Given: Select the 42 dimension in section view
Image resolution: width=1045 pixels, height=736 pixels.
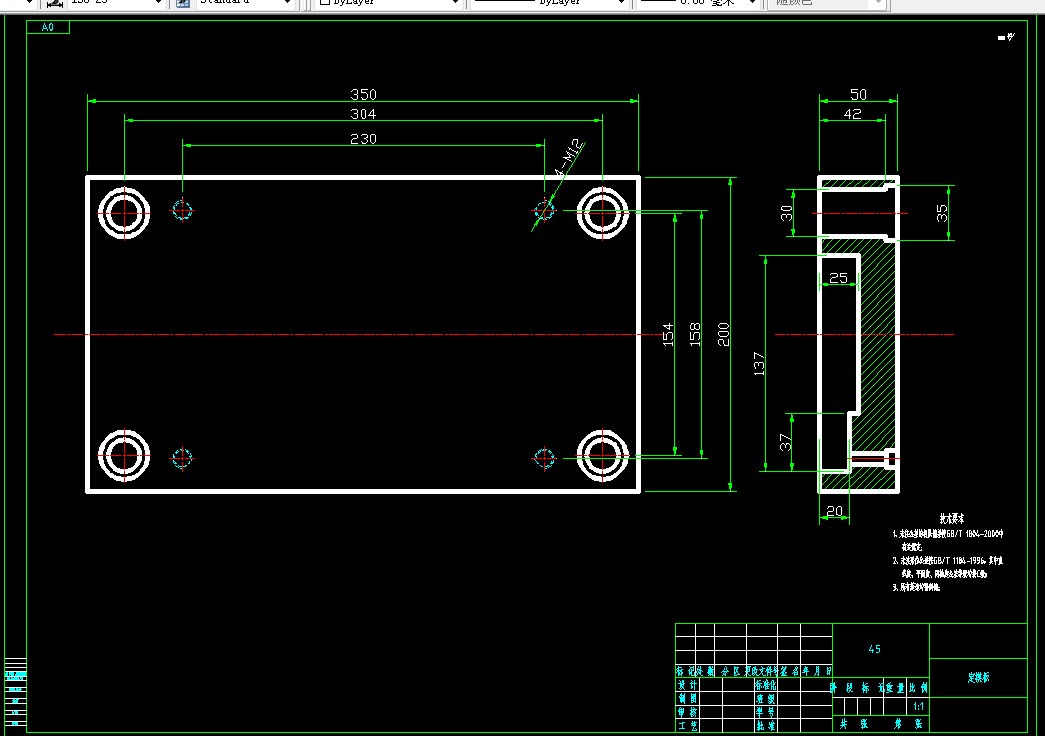Looking at the screenshot, I should click(x=852, y=114).
